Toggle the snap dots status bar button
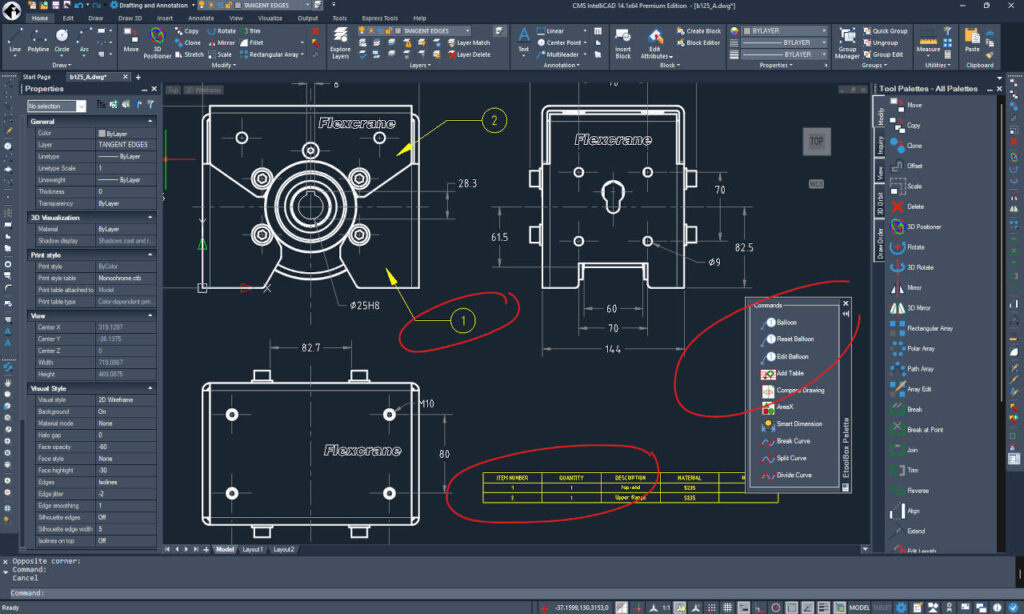Screen dimensions: 1024x614 pyautogui.click(x=711, y=607)
